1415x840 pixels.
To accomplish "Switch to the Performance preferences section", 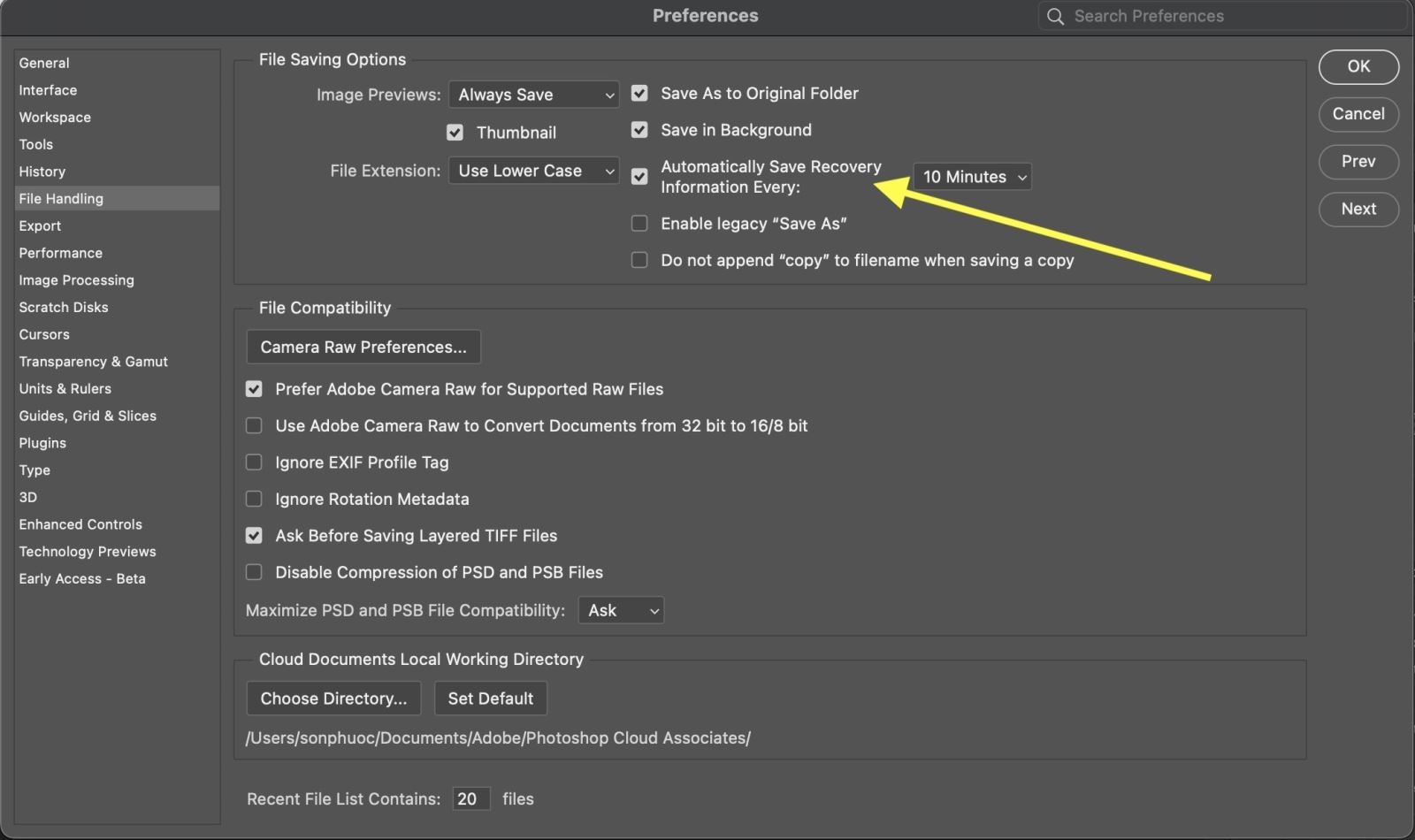I will [60, 253].
